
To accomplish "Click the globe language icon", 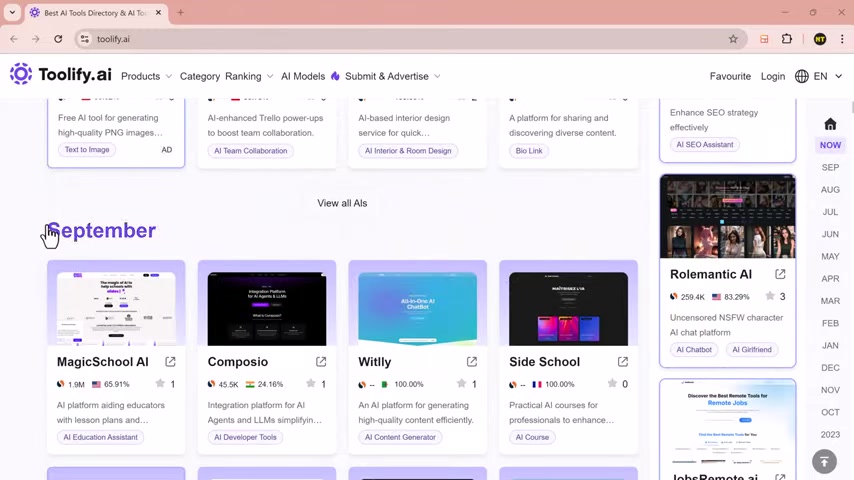I will pyautogui.click(x=802, y=76).
